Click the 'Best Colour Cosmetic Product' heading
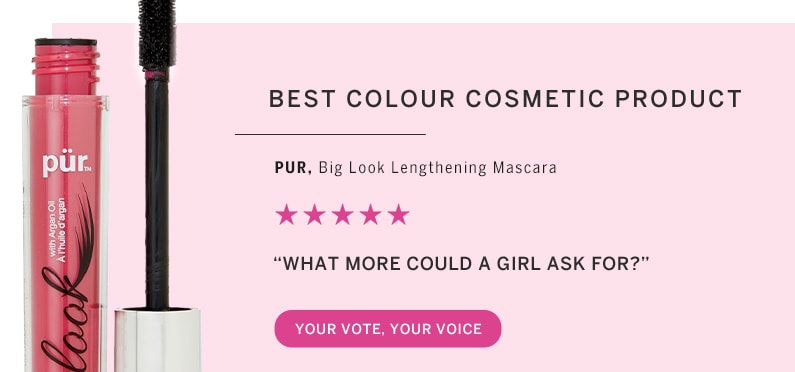 505,99
